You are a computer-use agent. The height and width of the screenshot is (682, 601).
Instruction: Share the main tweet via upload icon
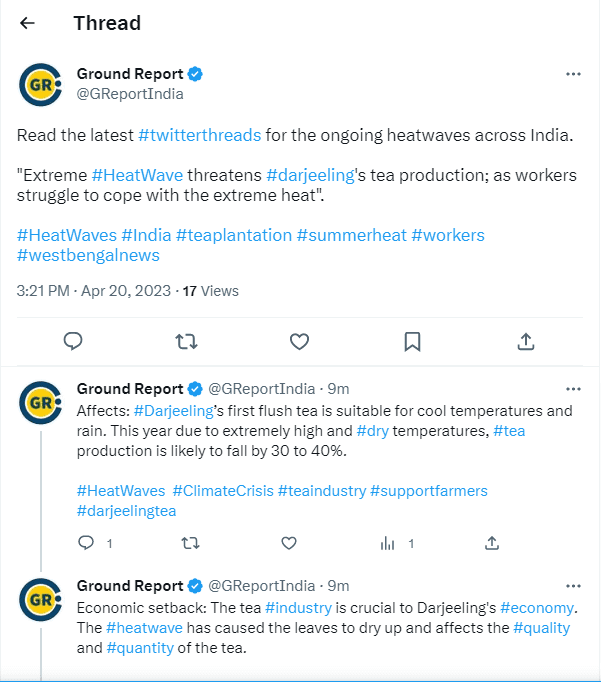coord(526,341)
